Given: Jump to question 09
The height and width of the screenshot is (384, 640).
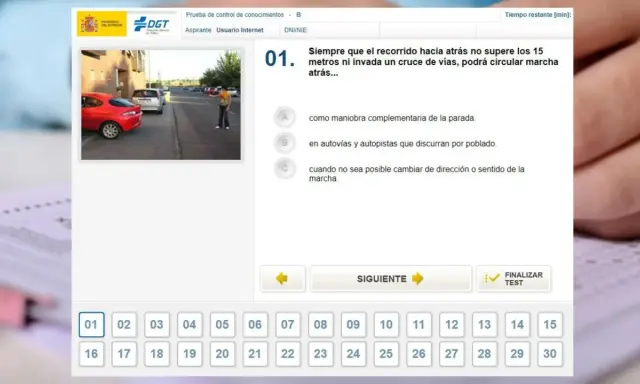Looking at the screenshot, I should [x=353, y=324].
